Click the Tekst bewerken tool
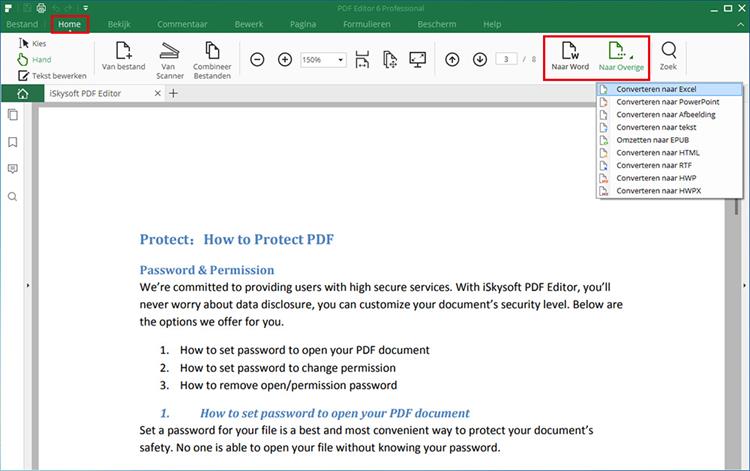 (52, 76)
